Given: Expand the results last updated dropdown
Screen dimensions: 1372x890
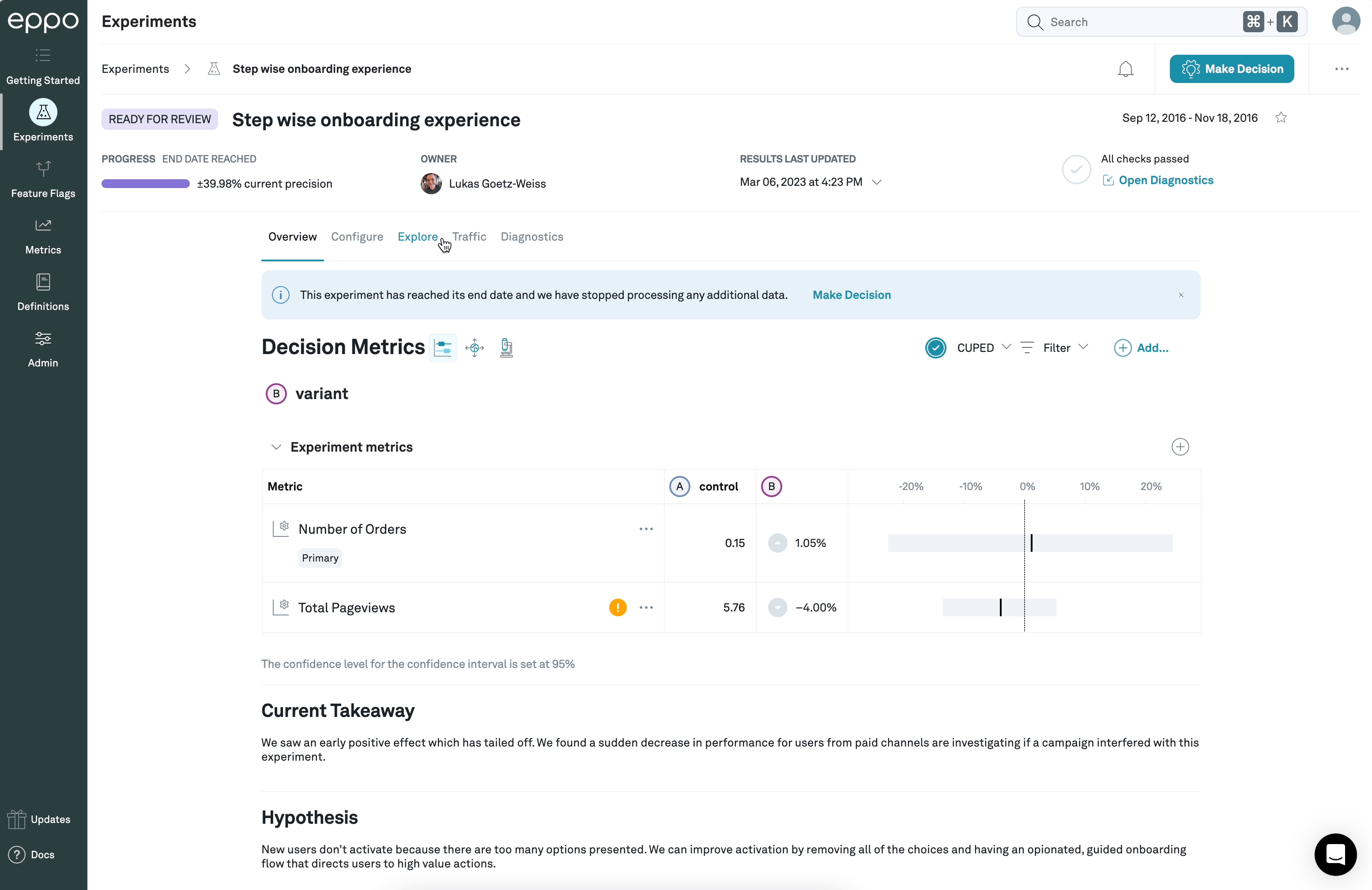Looking at the screenshot, I should pyautogui.click(x=877, y=182).
